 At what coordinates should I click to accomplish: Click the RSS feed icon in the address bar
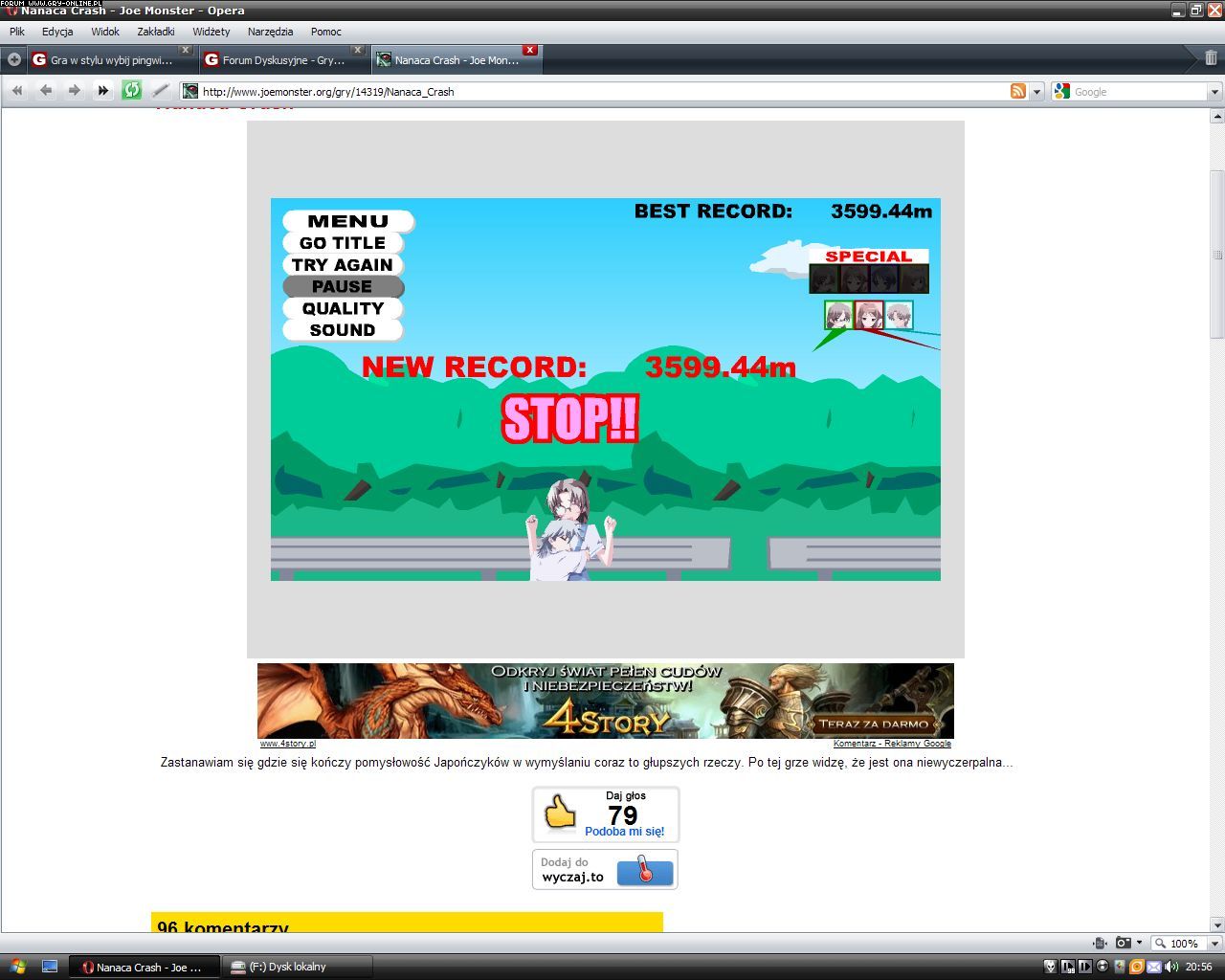[1018, 91]
